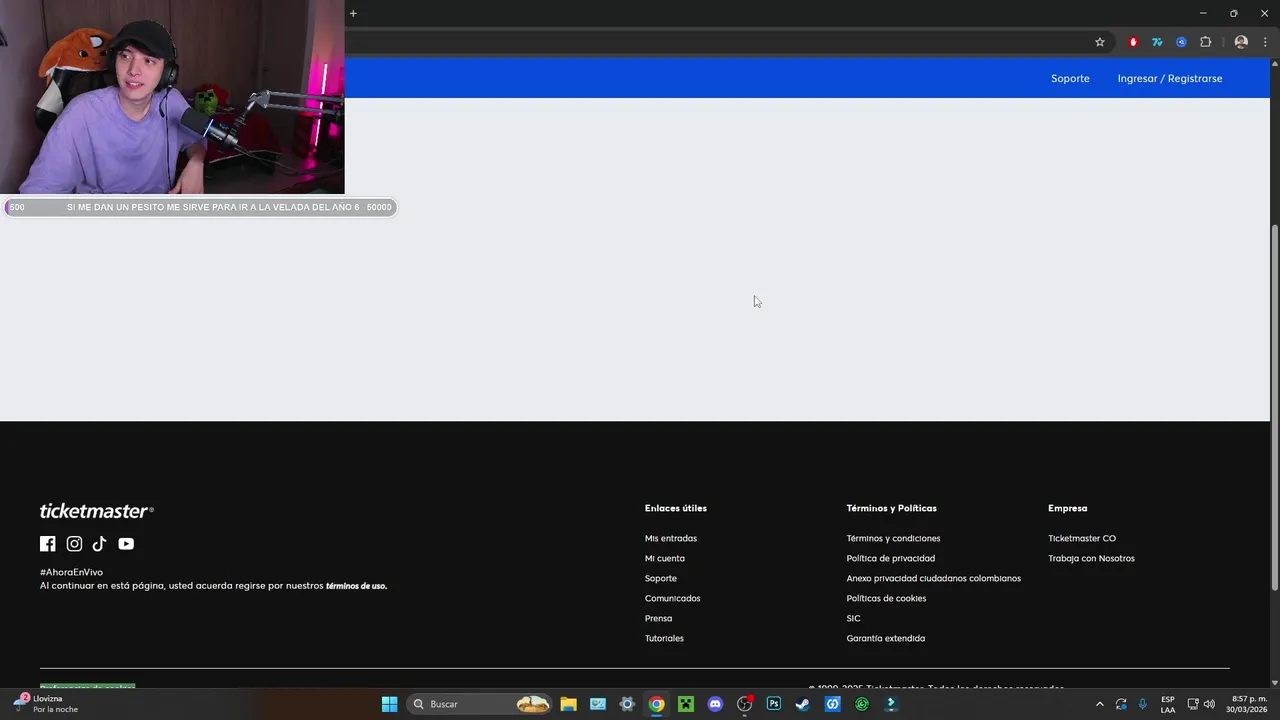The height and width of the screenshot is (720, 1280).
Task: Open Ticketmaster's TikTok page
Action: pos(99,544)
